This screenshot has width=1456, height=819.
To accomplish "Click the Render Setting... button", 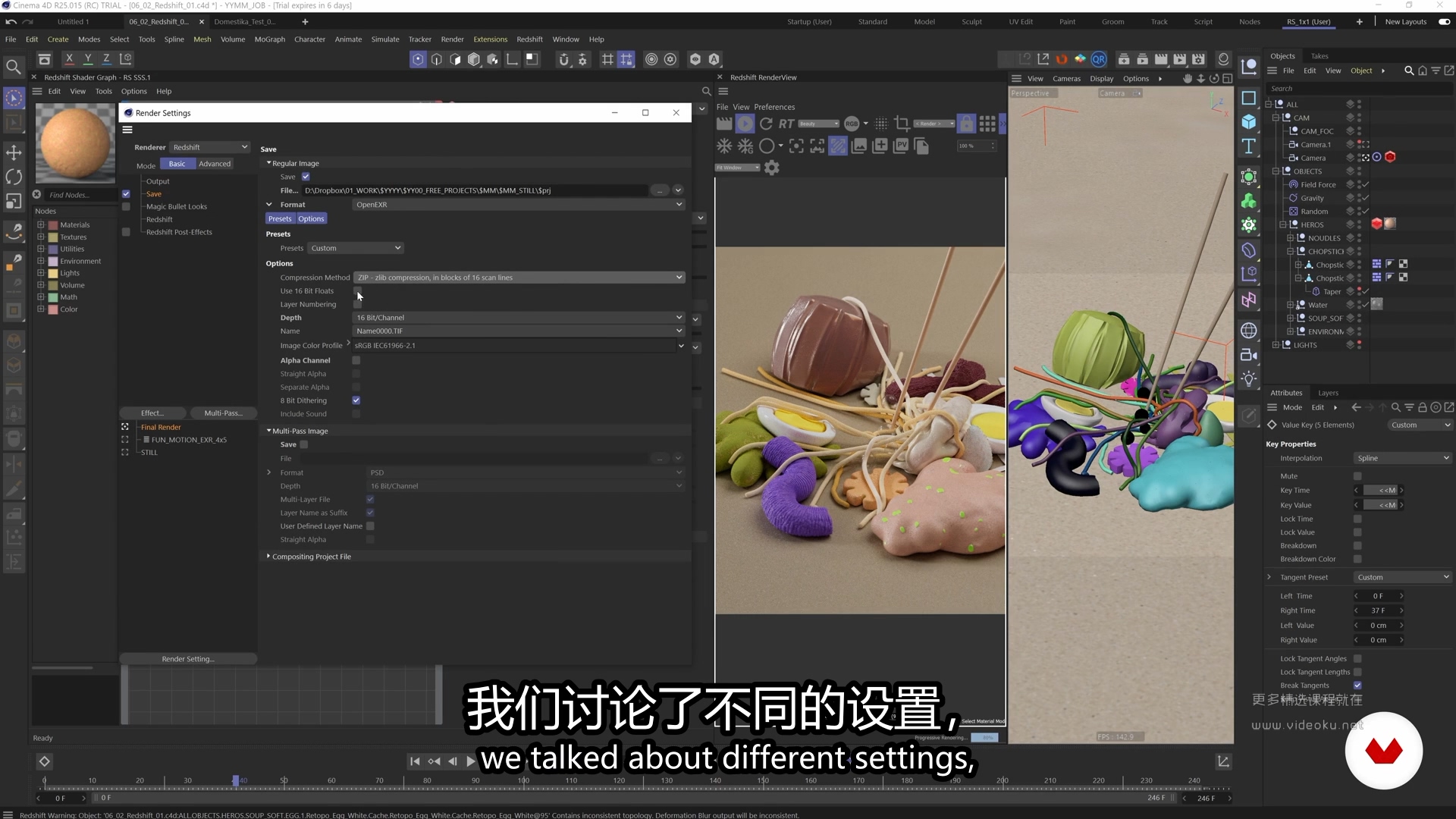I will pyautogui.click(x=187, y=658).
